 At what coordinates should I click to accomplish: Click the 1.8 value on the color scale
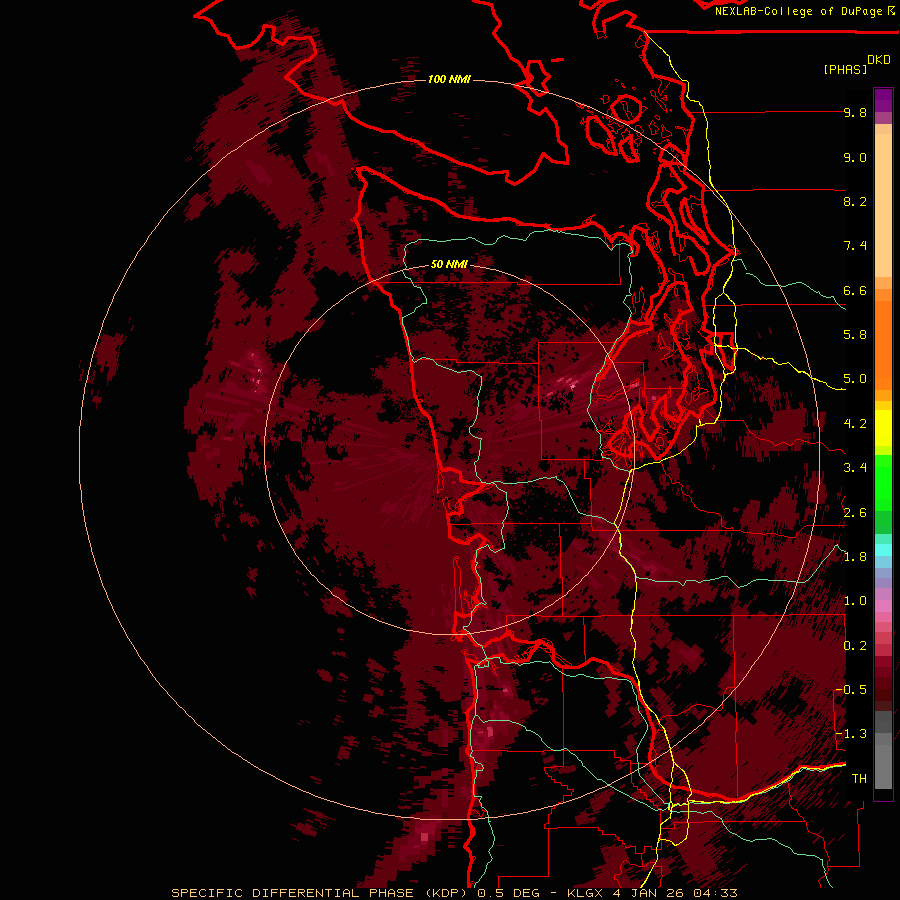click(855, 557)
